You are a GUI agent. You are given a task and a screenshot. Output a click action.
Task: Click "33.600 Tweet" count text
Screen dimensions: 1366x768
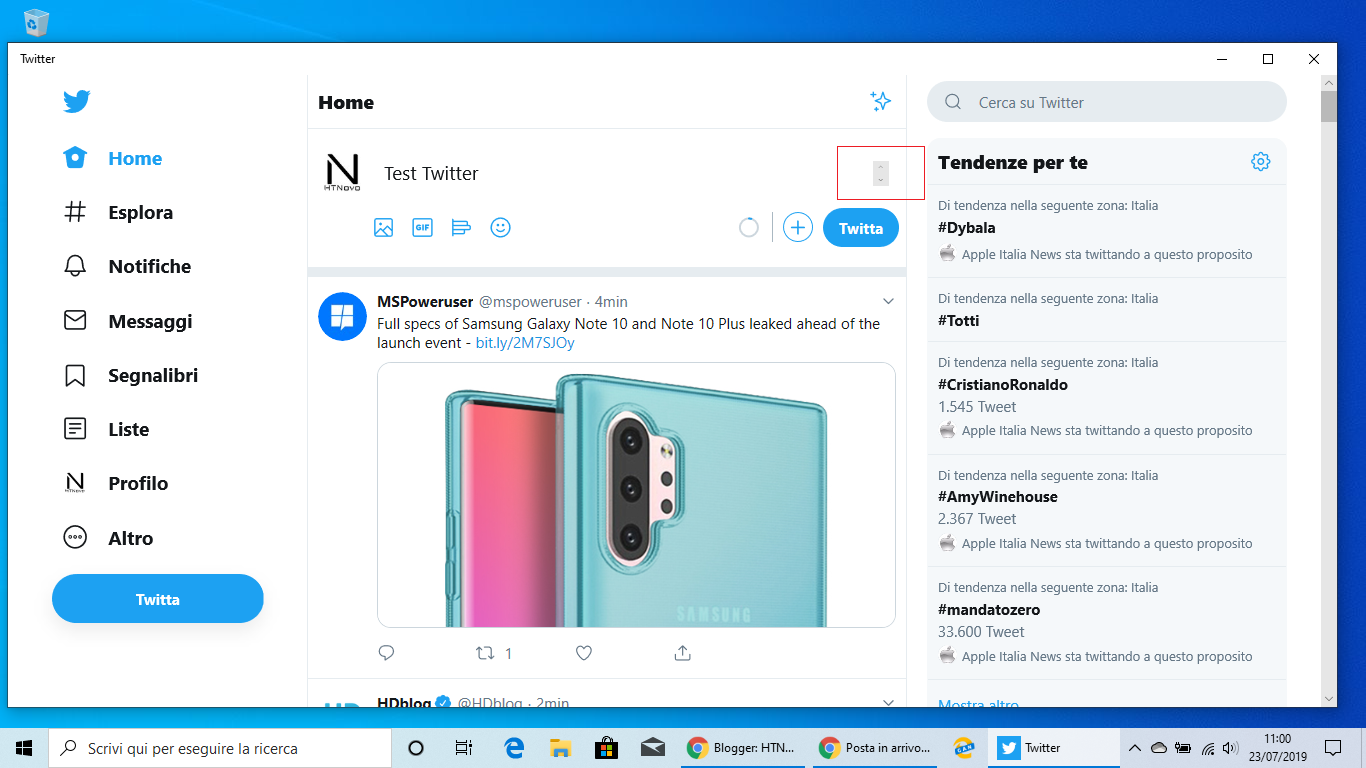pyautogui.click(x=981, y=632)
